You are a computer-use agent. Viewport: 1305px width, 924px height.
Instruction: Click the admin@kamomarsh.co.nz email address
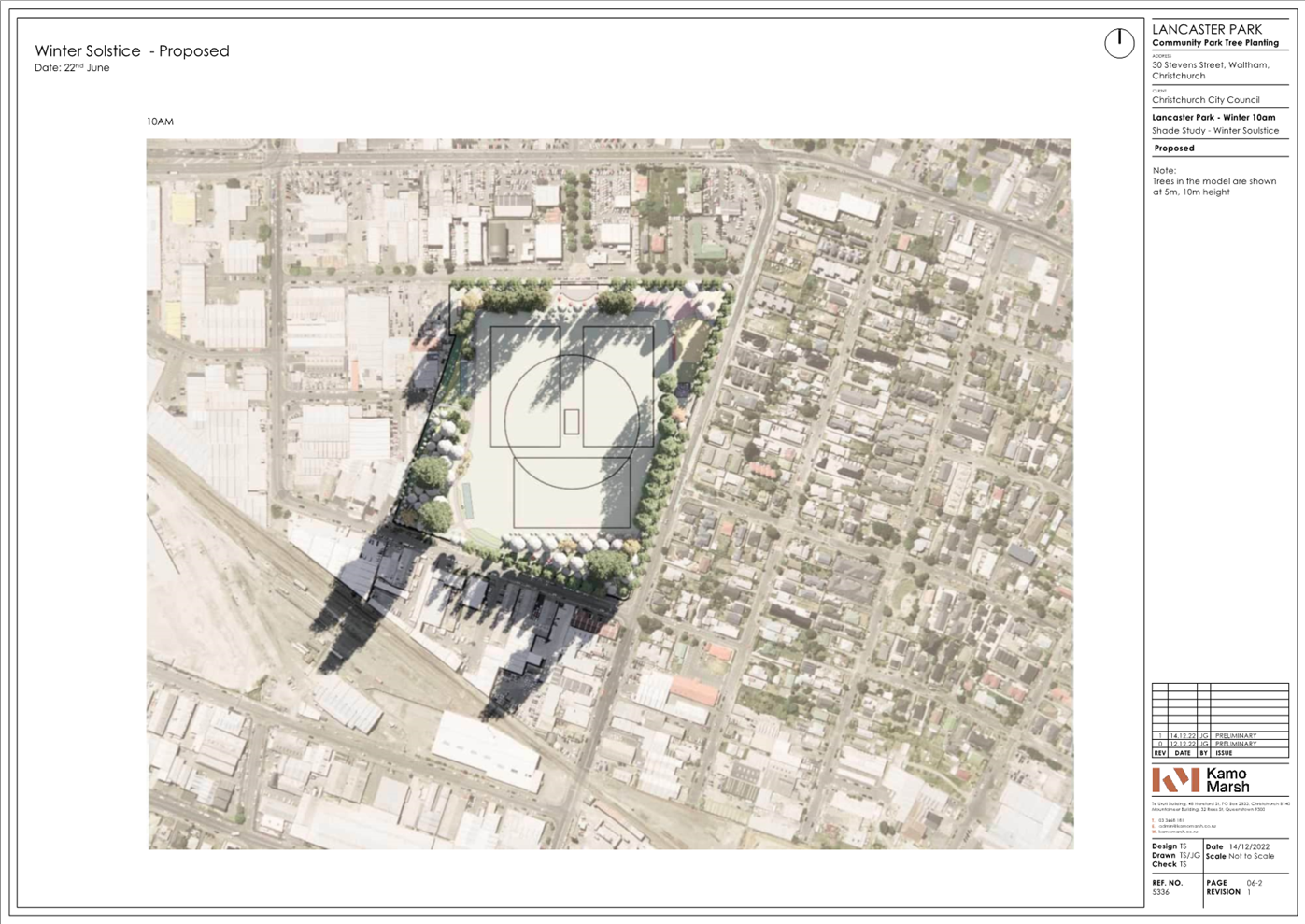[1187, 826]
